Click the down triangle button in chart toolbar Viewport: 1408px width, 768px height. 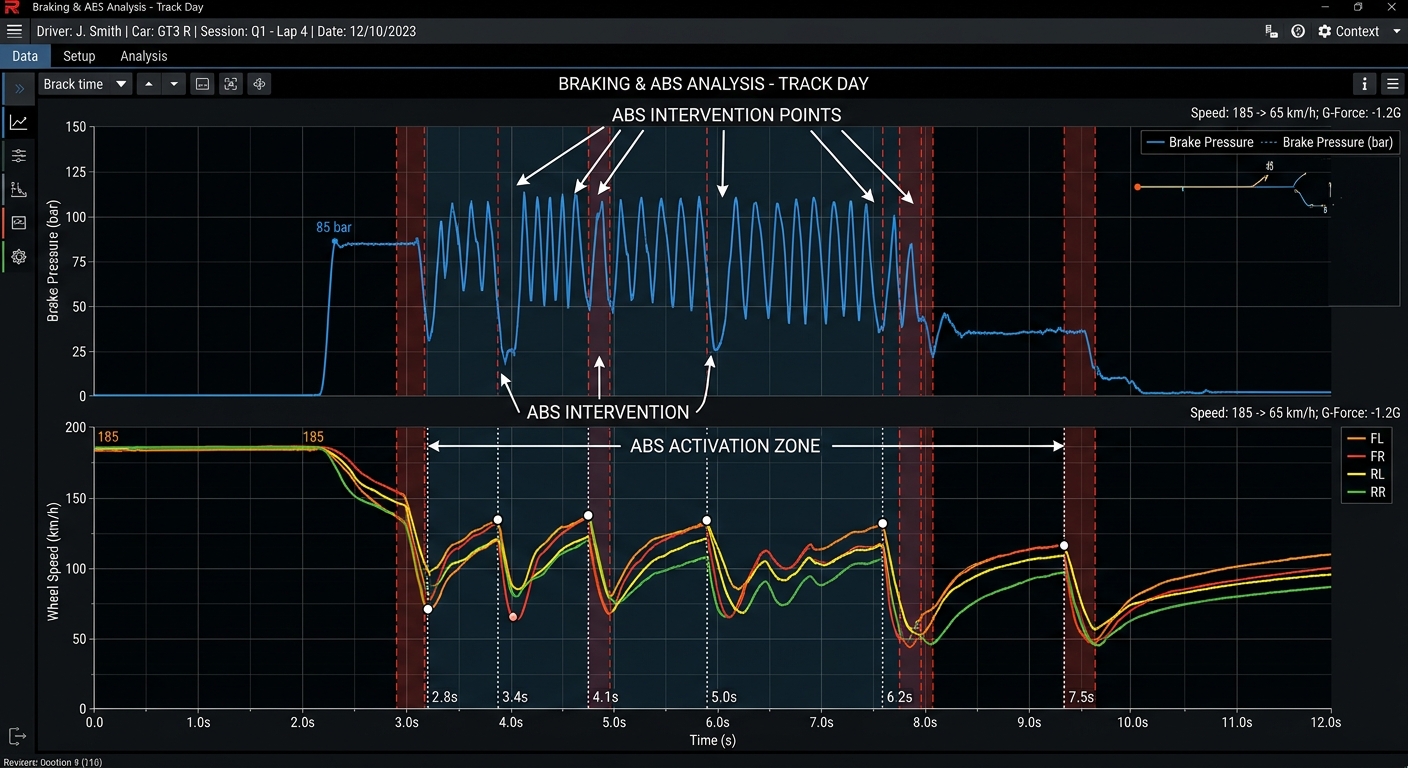point(174,84)
